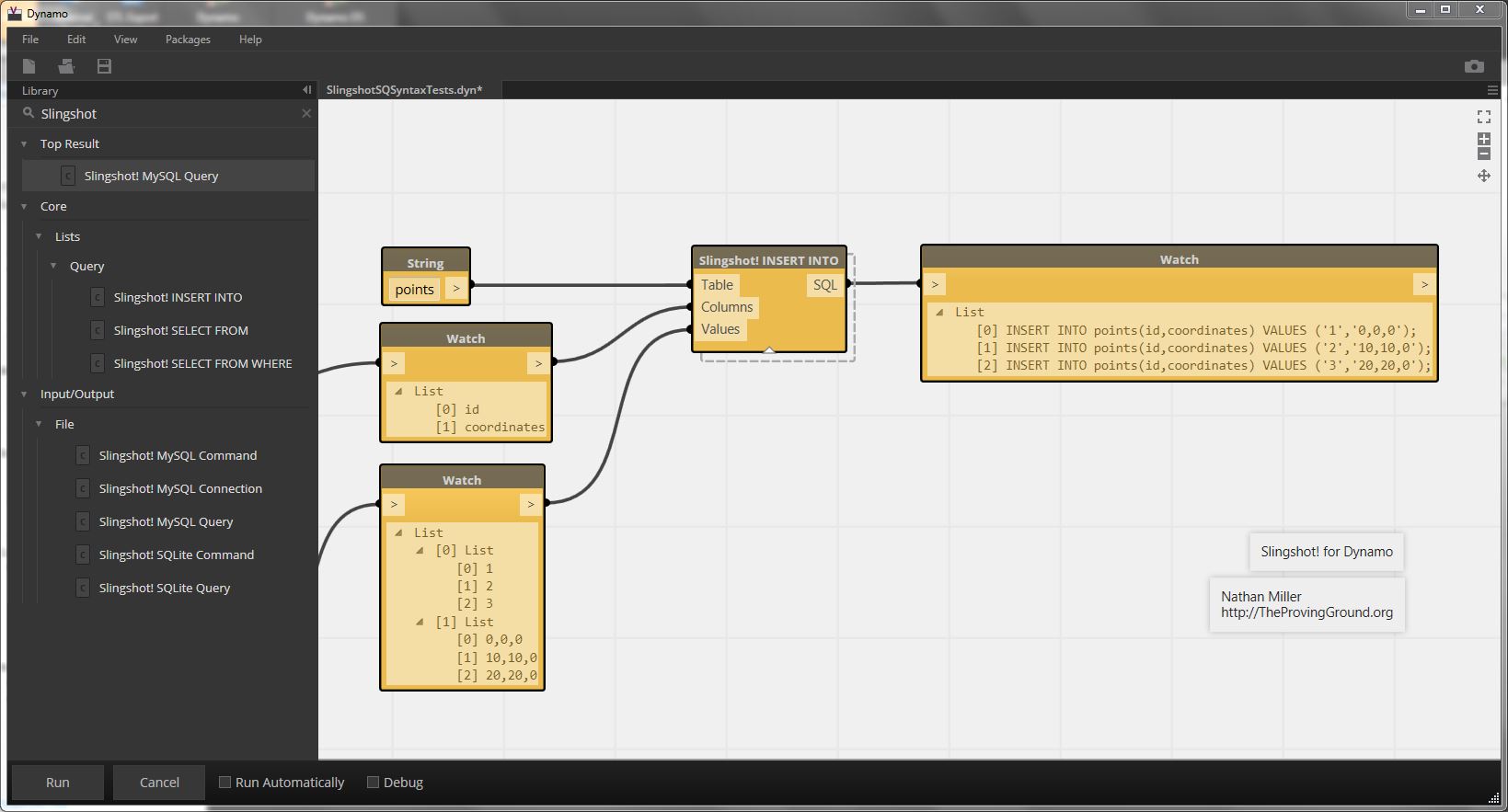Collapse the Library panel with arrow icon
This screenshot has height=812, width=1508.
306,90
